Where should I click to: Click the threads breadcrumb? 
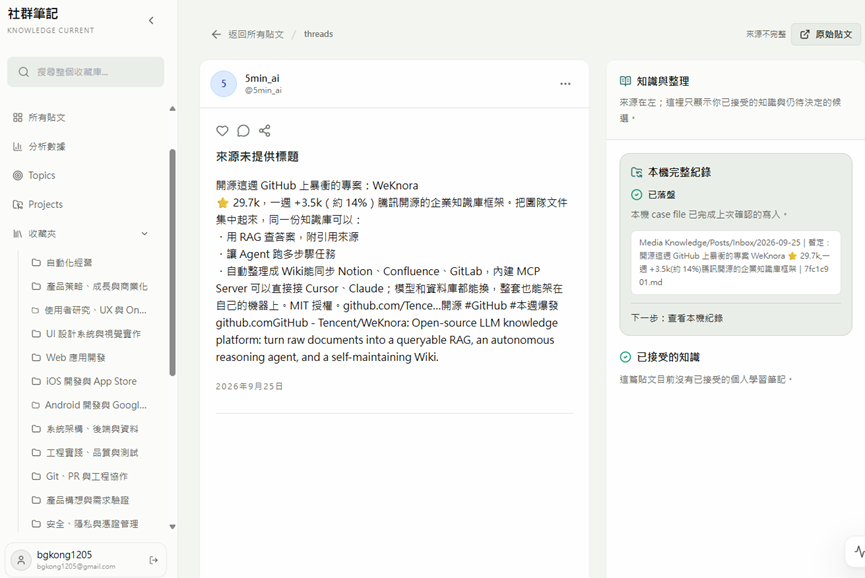318,34
